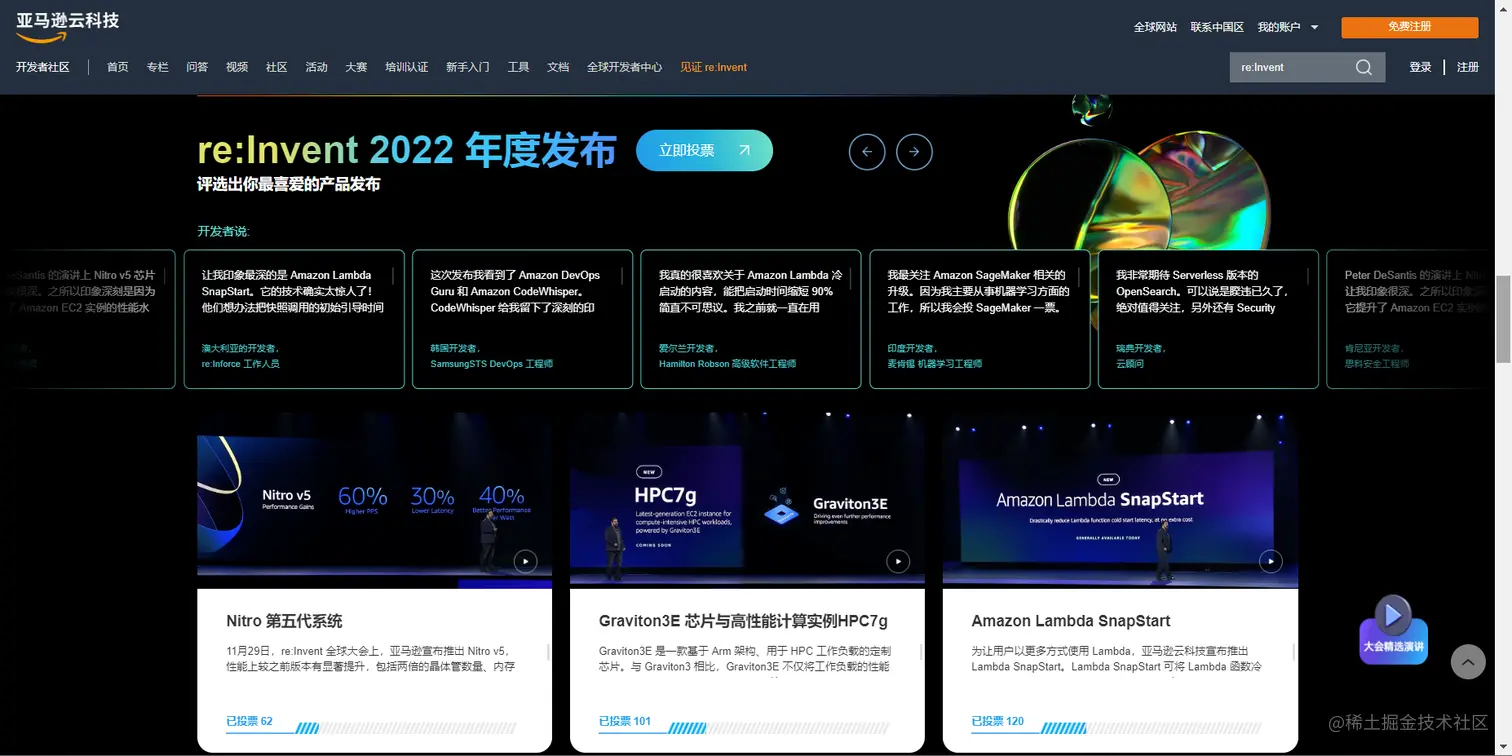Click the 开发者说 label
Screen dimensions: 1512x756
(223, 231)
